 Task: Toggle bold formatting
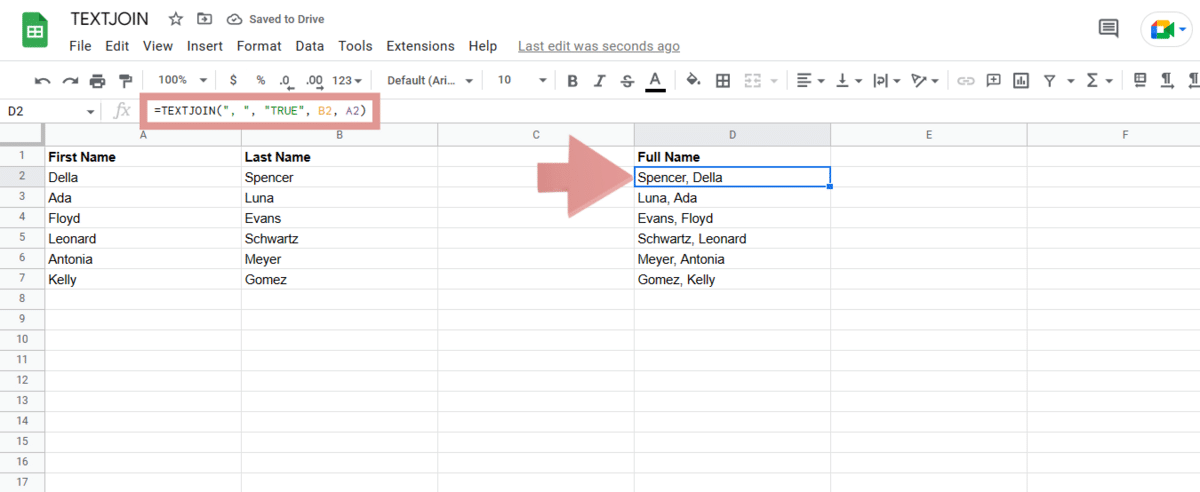(572, 80)
